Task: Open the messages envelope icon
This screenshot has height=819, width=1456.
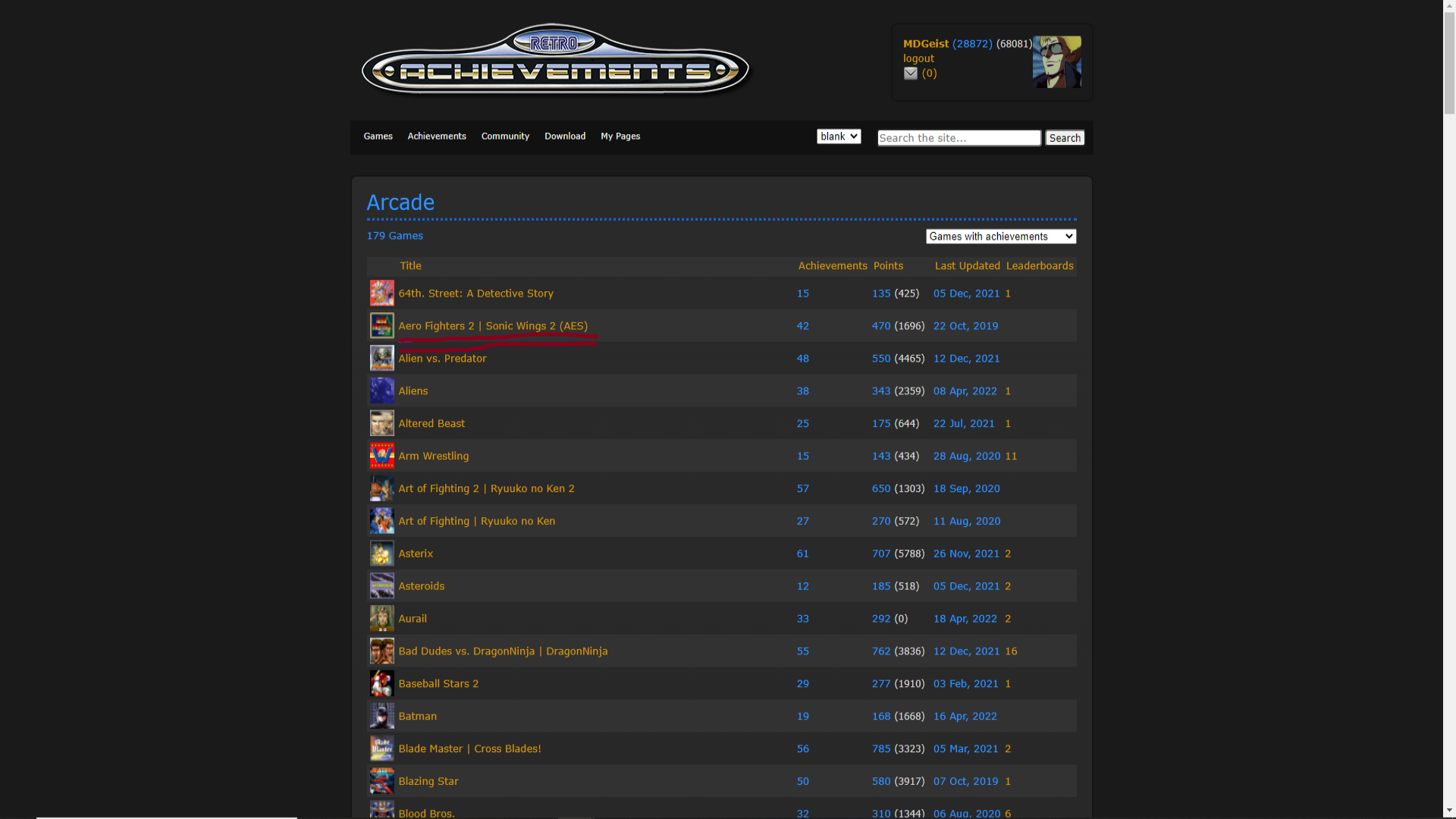Action: pos(911,74)
